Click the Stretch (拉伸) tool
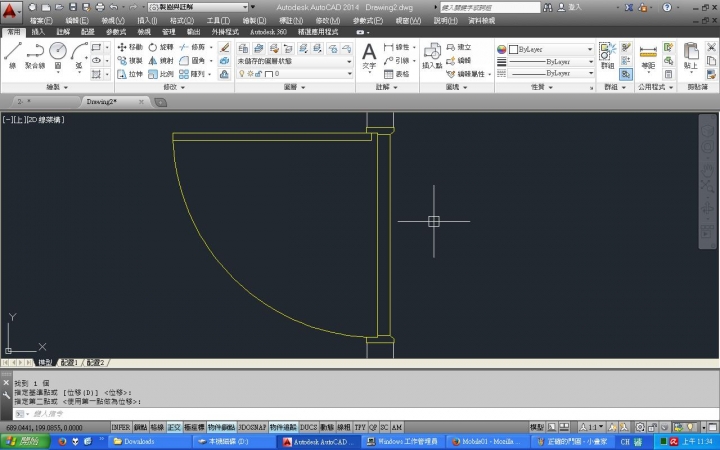Image resolution: width=720 pixels, height=450 pixels. (x=130, y=74)
